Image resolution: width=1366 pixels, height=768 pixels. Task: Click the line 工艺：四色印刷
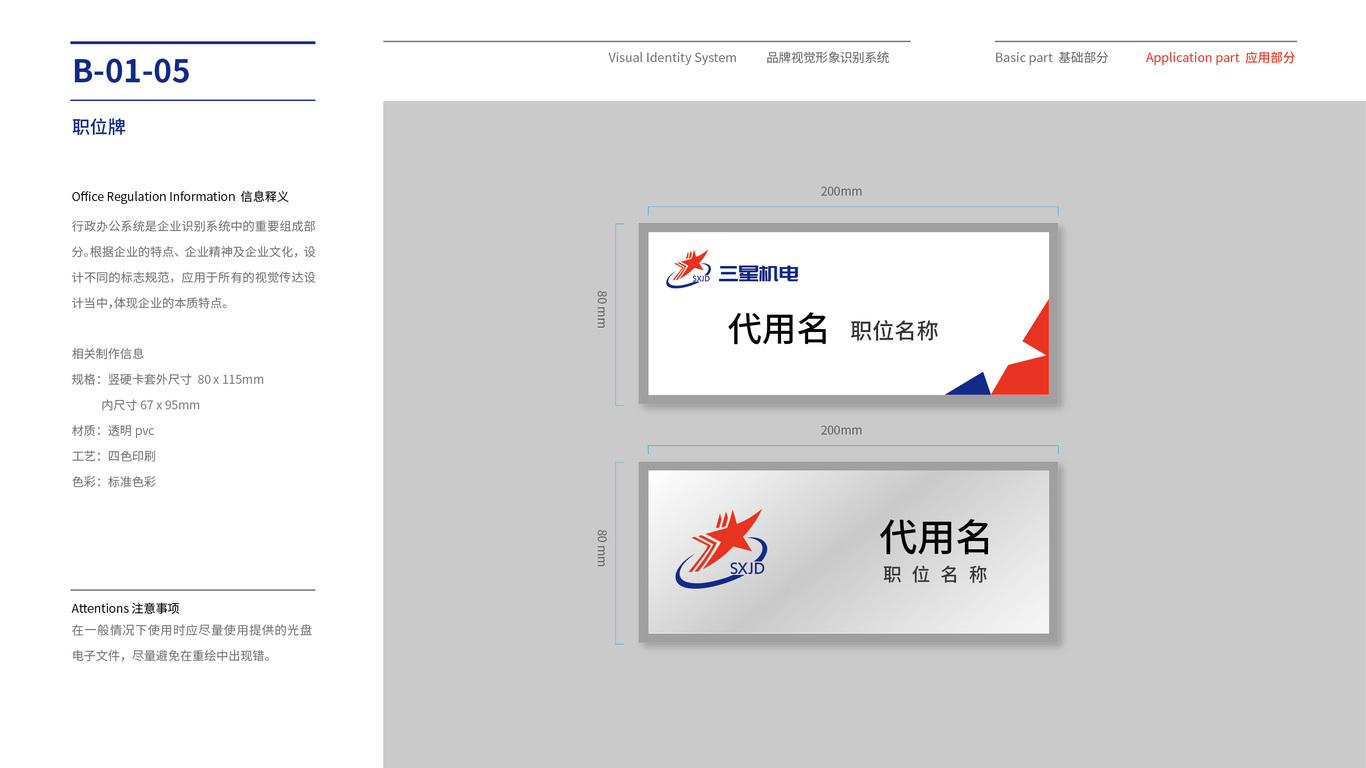click(114, 456)
